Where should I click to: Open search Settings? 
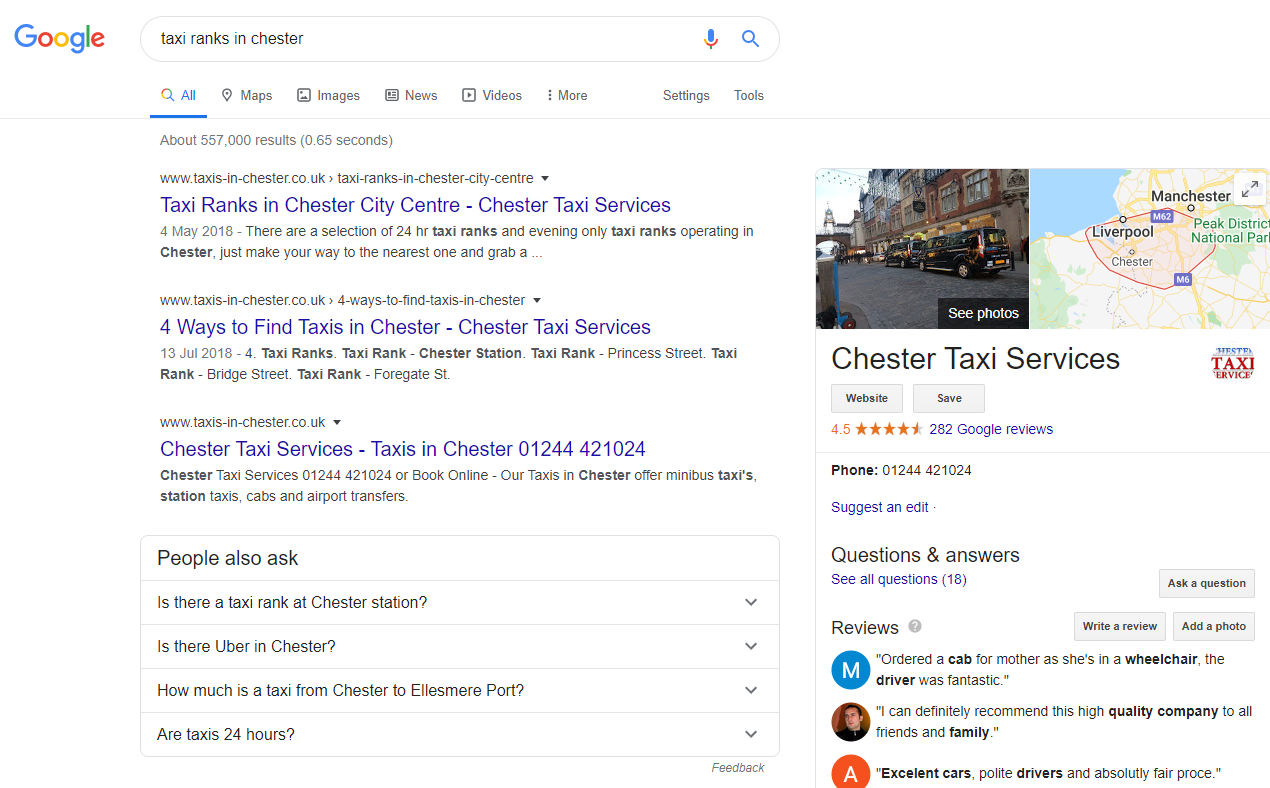[x=686, y=96]
